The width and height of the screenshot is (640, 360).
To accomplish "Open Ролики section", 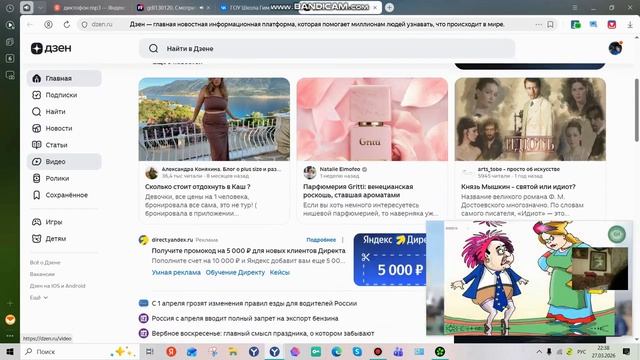I will (64, 178).
